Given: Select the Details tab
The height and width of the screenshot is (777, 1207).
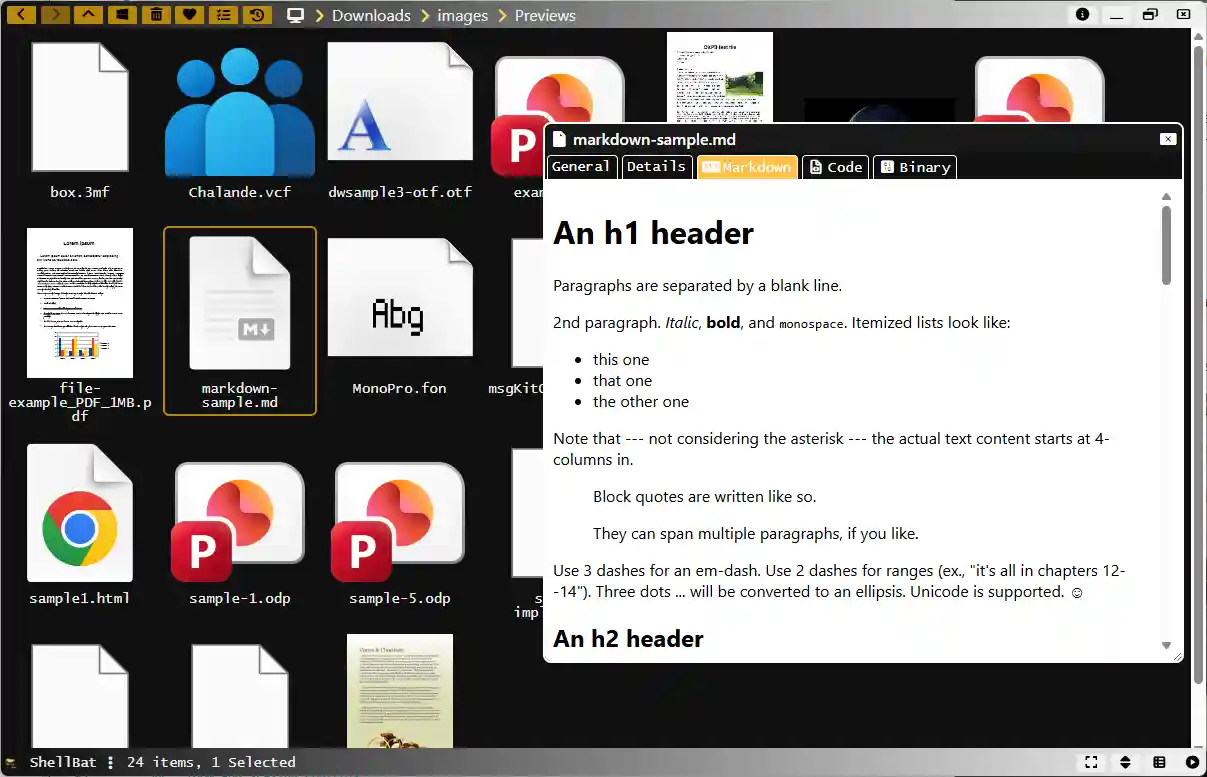Looking at the screenshot, I should [x=656, y=166].
